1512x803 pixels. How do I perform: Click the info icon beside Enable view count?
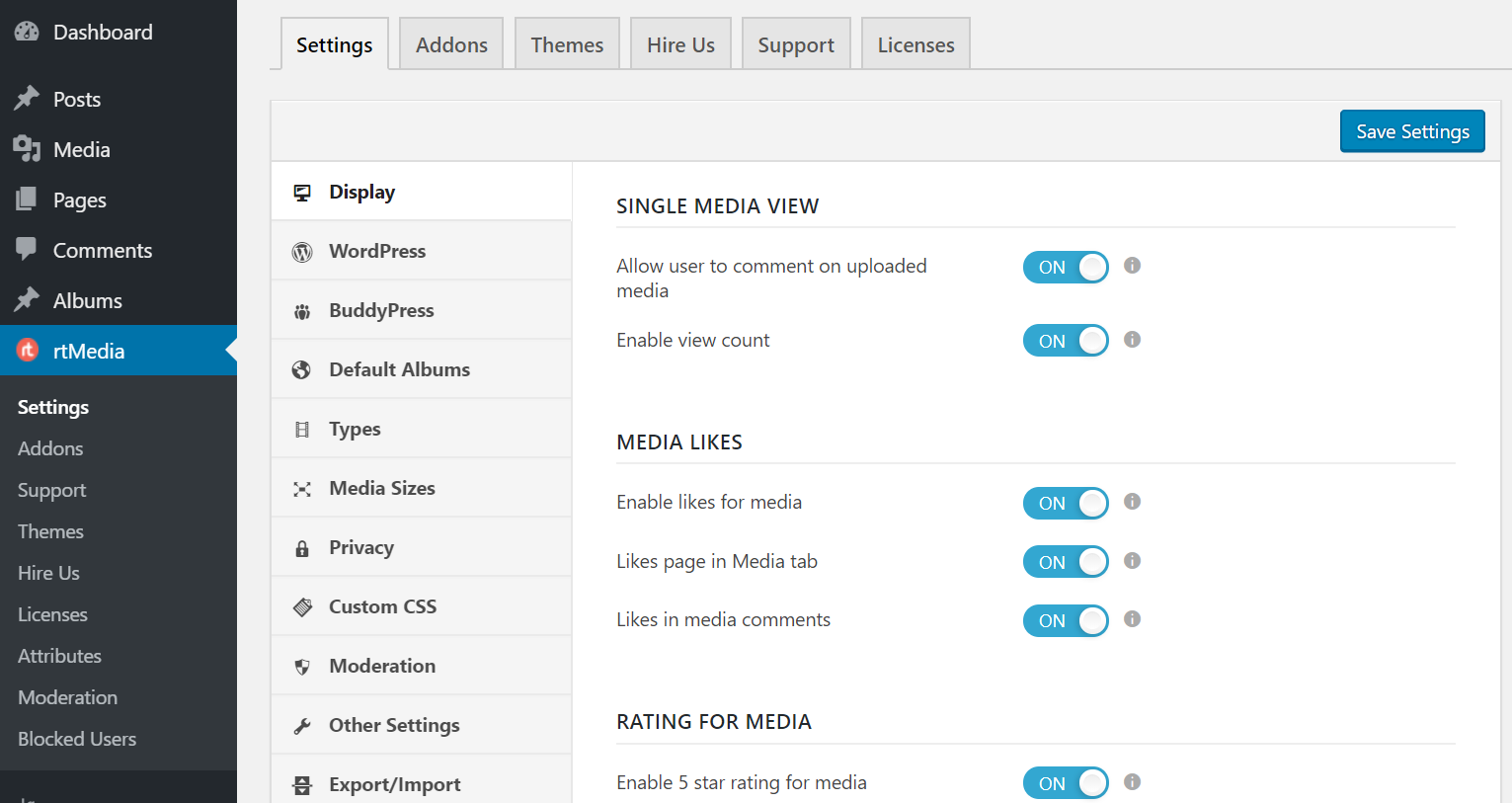point(1132,340)
